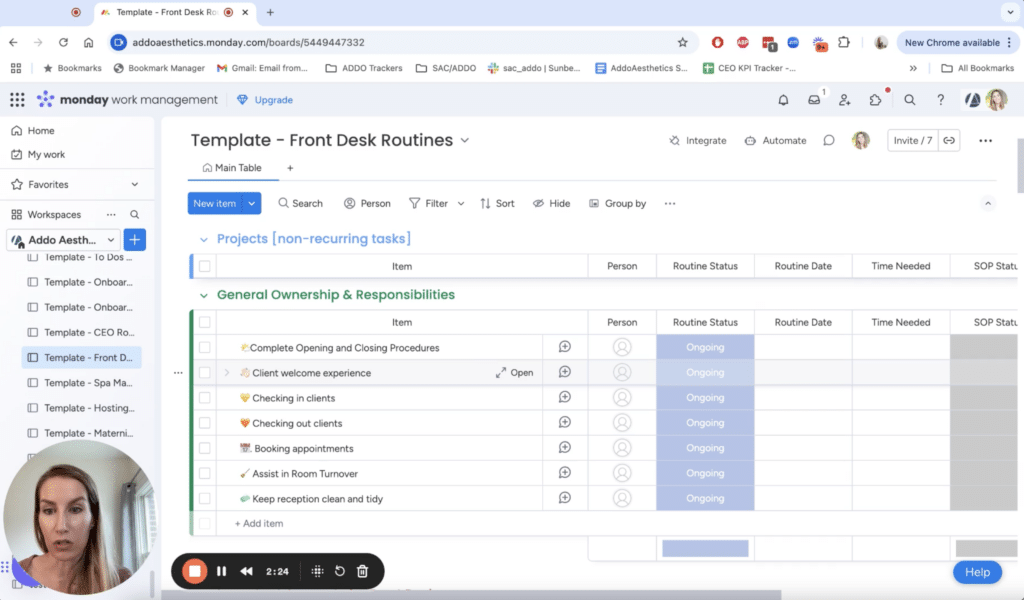Open Template - Spa Ma... board in sidebar

click(88, 383)
